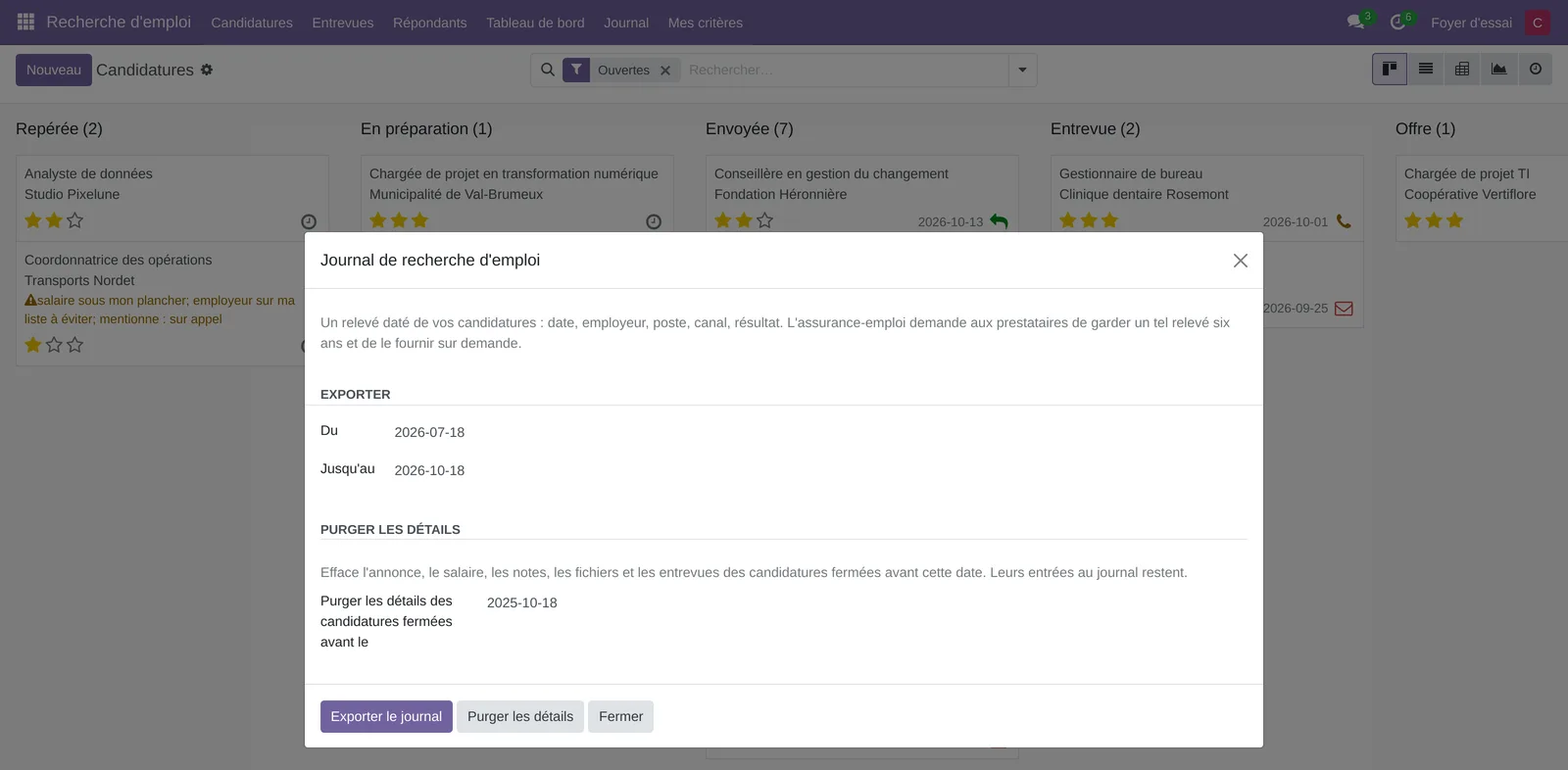The image size is (1568, 770).
Task: Click the search magnifier icon
Action: [548, 70]
